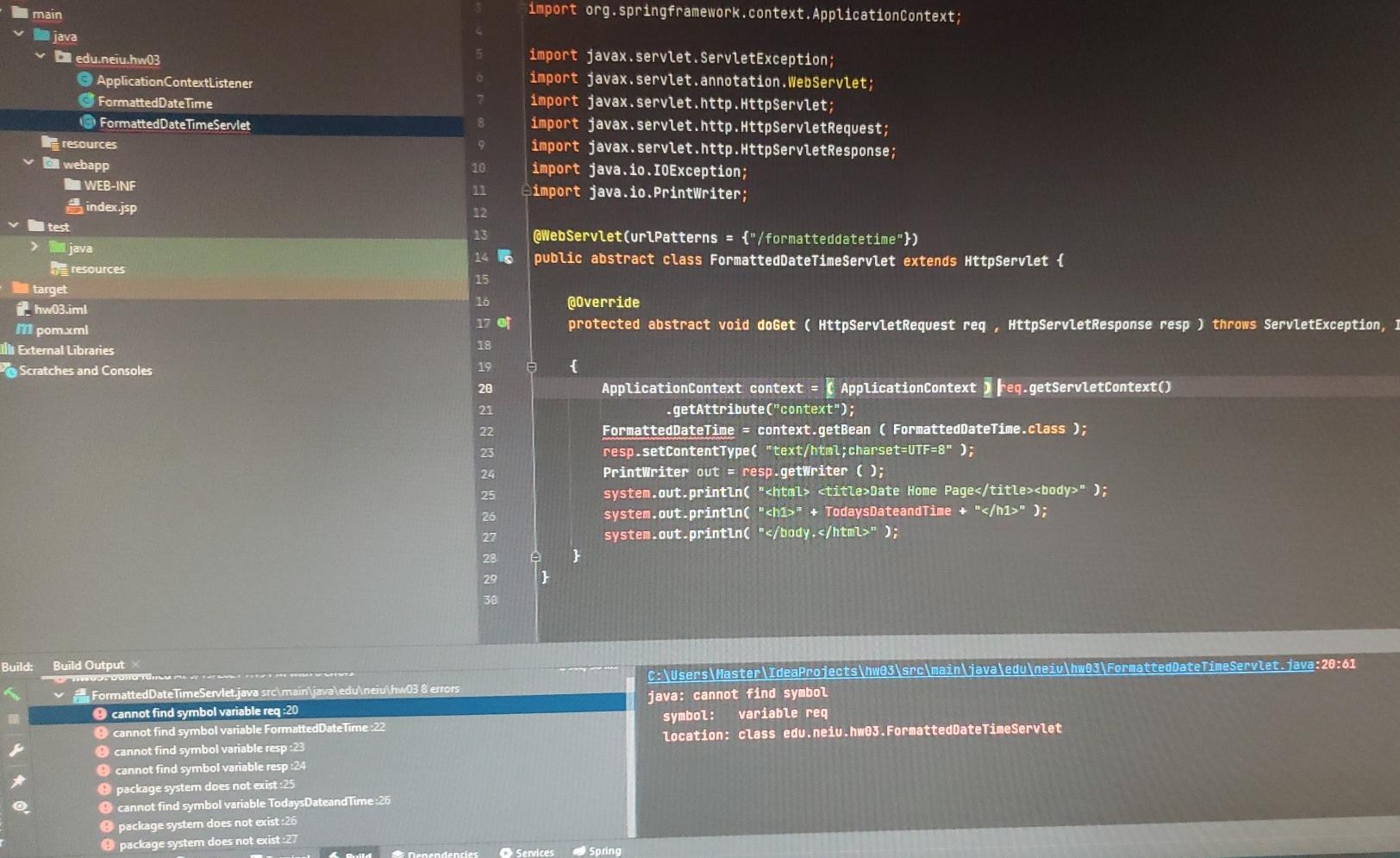Click the pom.xml Maven file icon

tap(24, 329)
